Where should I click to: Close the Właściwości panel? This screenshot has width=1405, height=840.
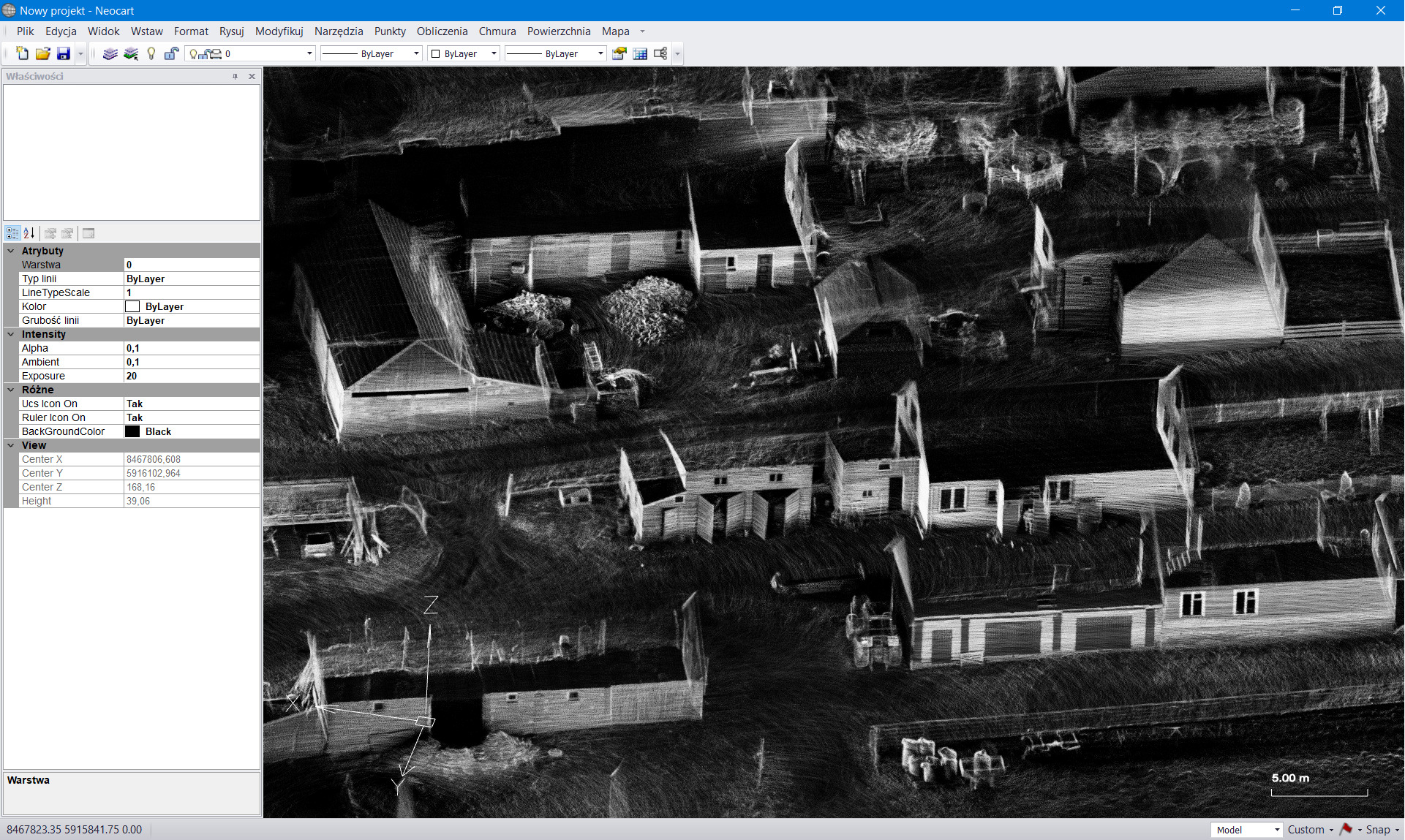pos(252,76)
